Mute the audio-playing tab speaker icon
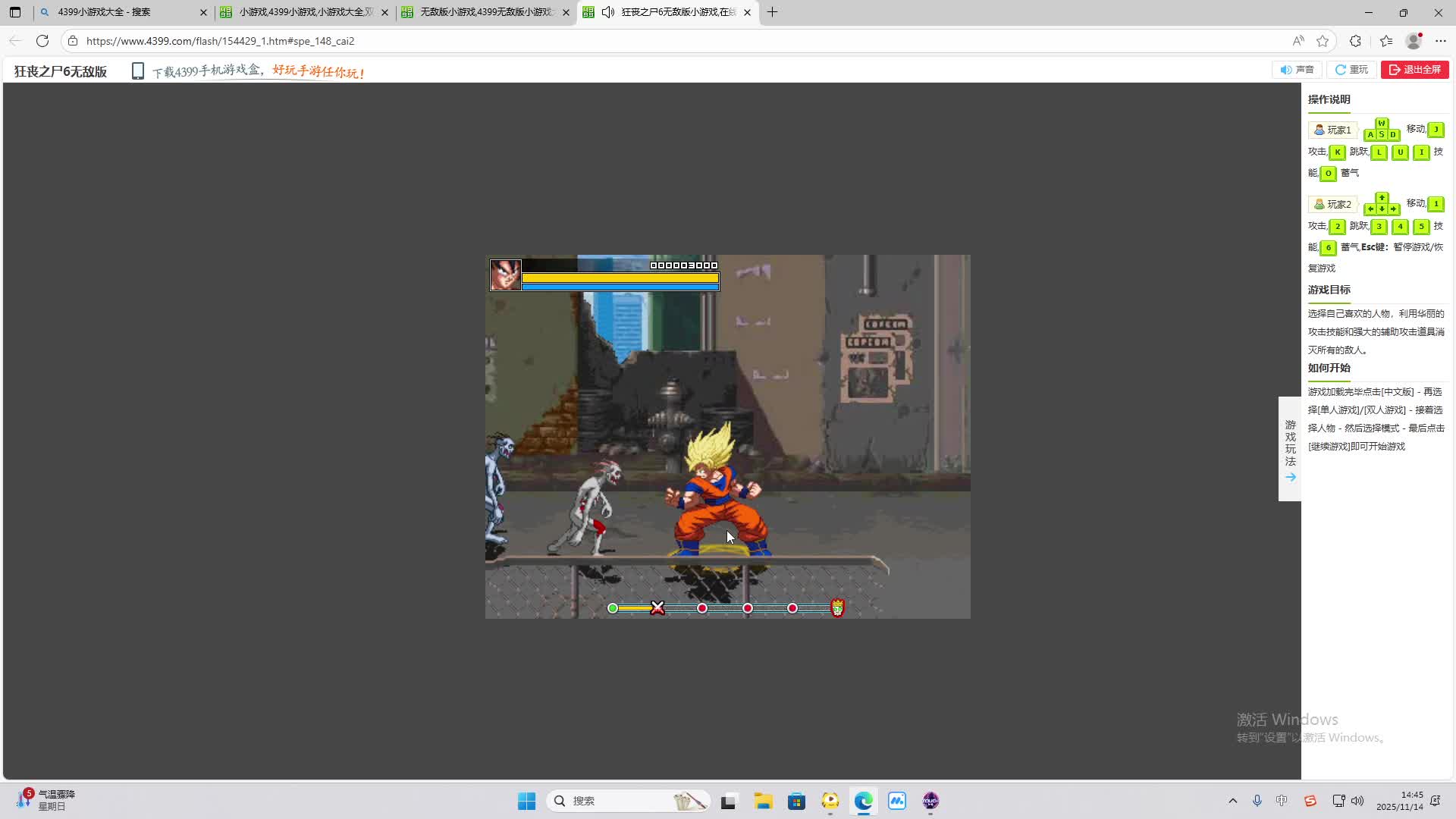 click(607, 12)
